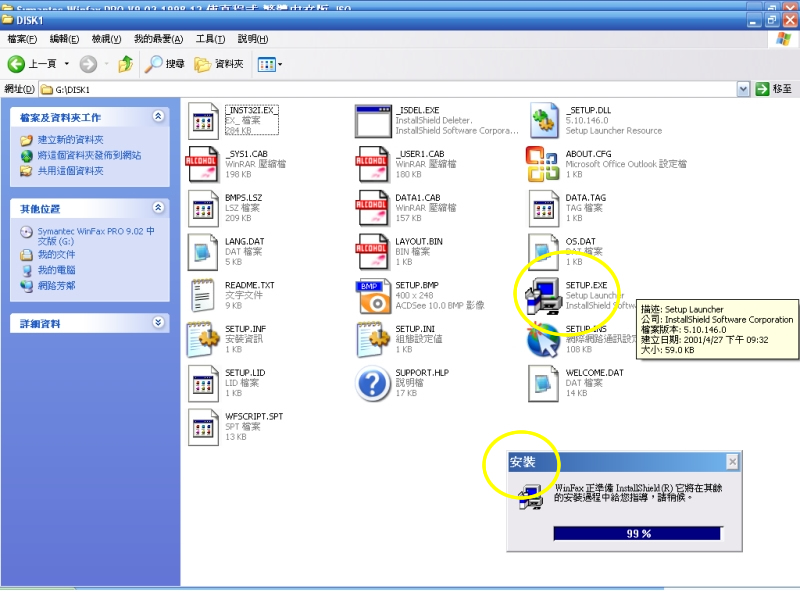Viewport: 800px width, 600px height.
Task: Click the G:\DISK1 address field
Action: click(x=388, y=89)
